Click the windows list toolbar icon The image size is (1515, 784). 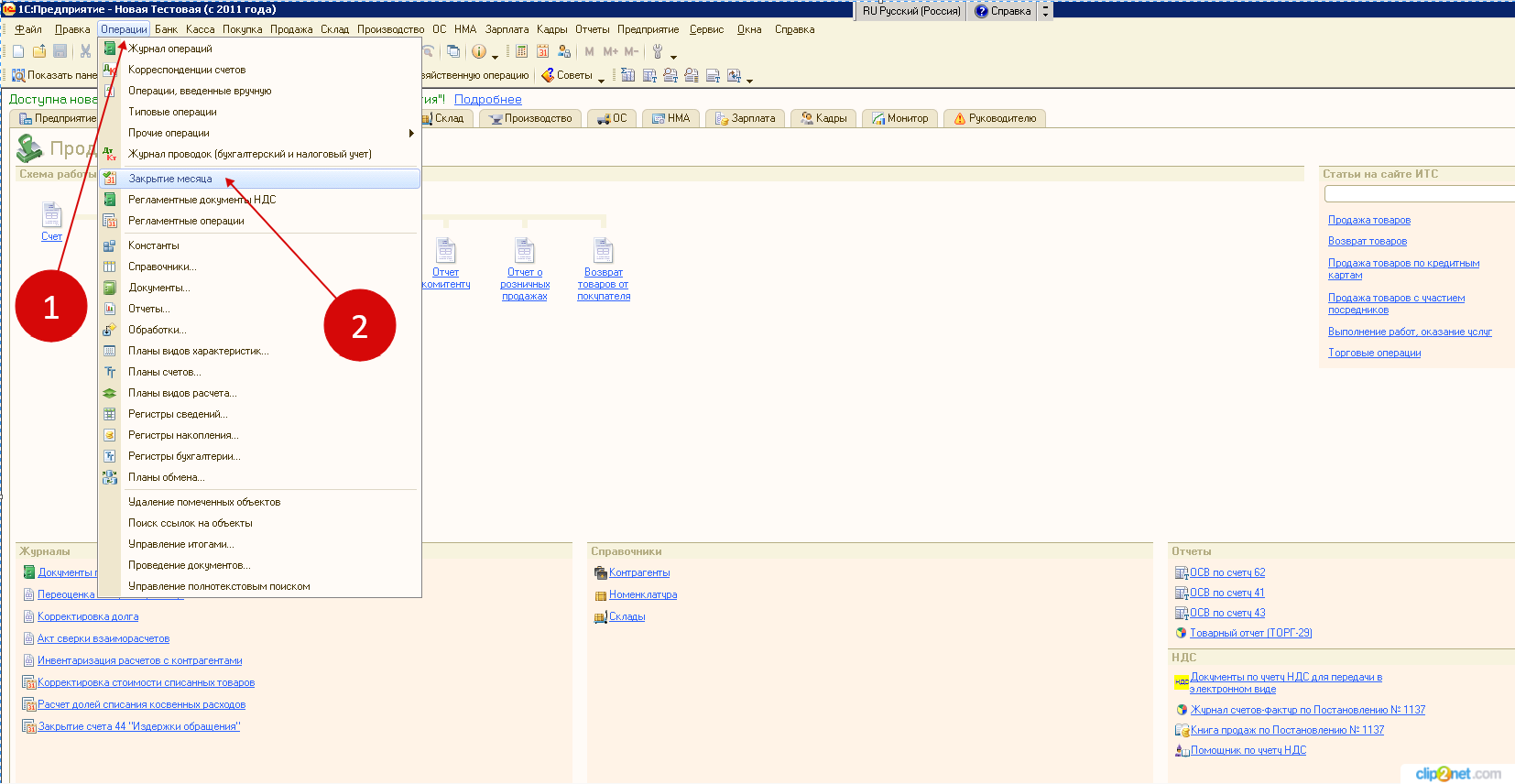coord(453,51)
